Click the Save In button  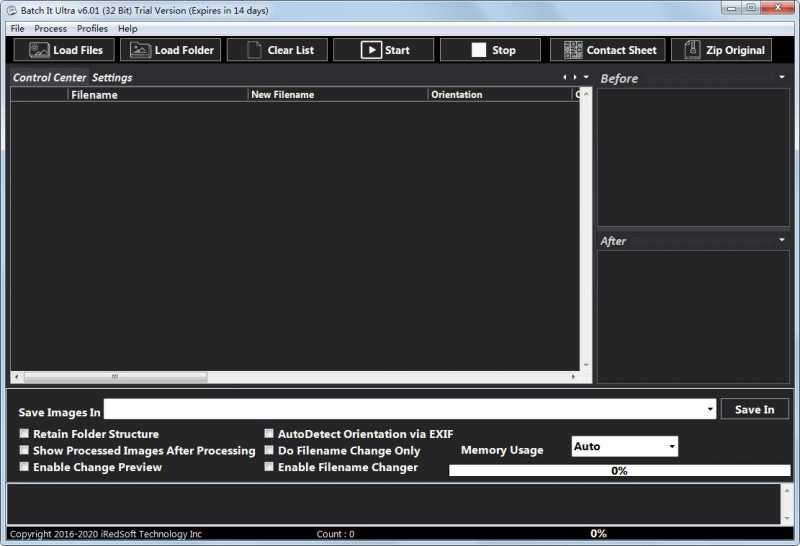tap(754, 410)
